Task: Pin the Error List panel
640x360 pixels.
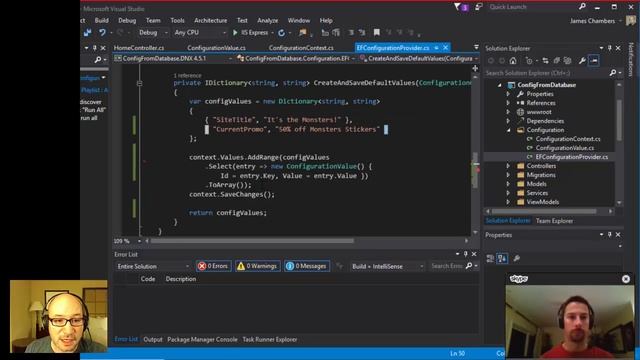Action: point(465,254)
